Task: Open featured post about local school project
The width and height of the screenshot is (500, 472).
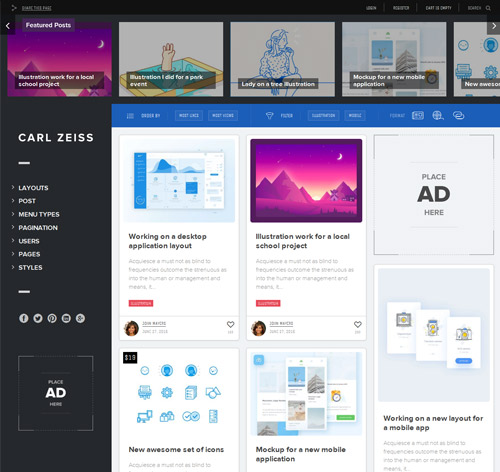Action: (60, 59)
